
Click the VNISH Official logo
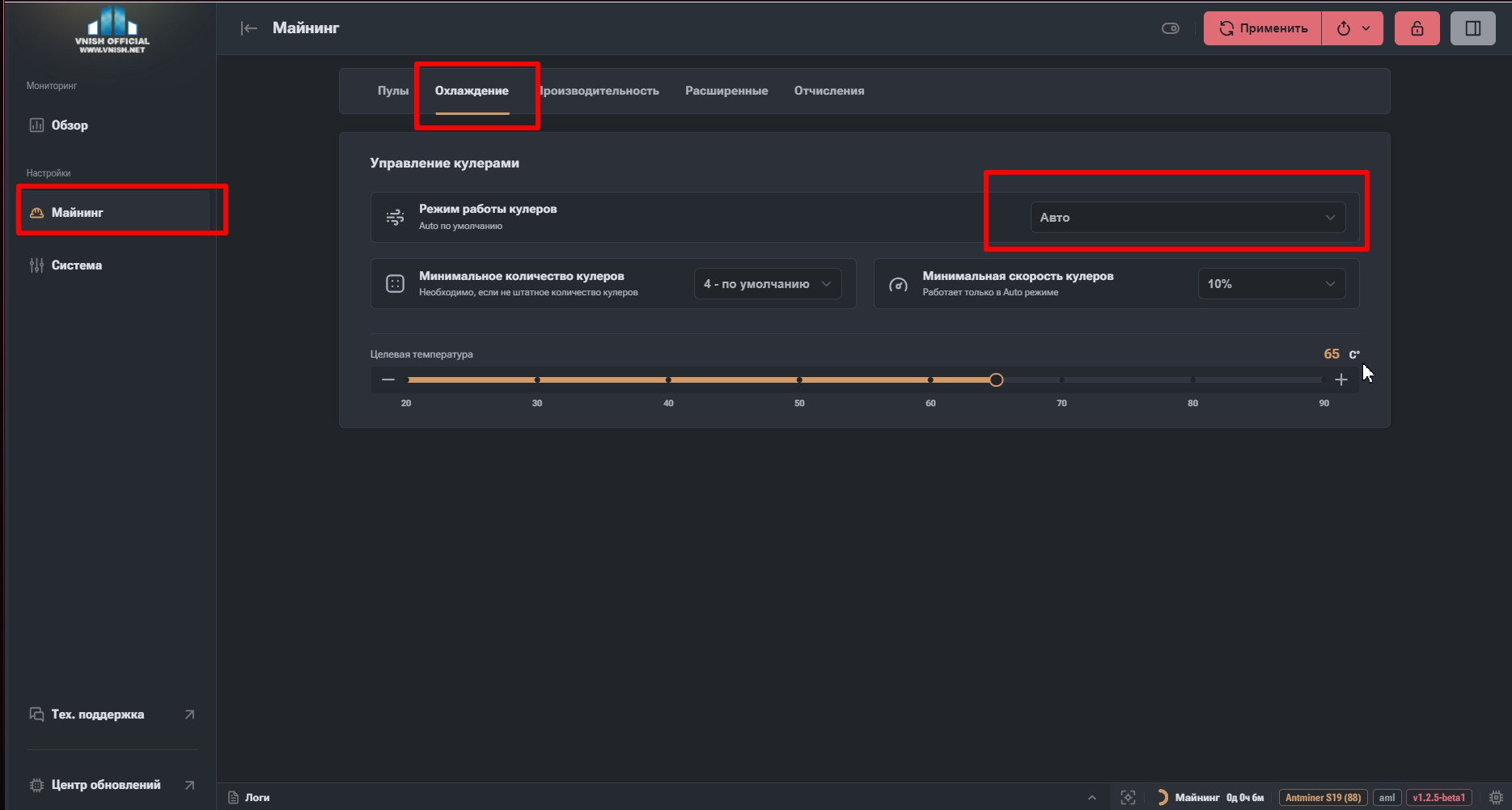coord(112,30)
